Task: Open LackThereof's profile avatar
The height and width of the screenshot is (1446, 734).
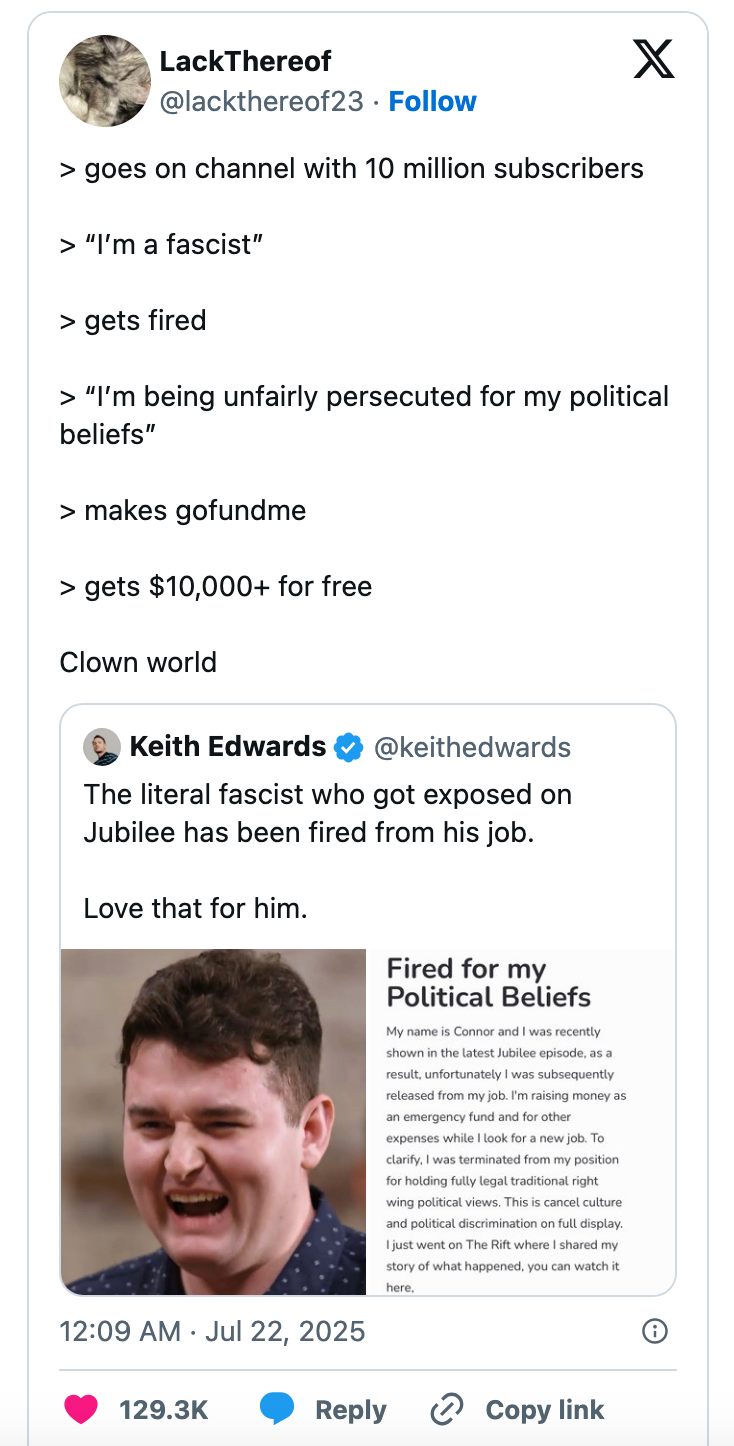Action: click(105, 81)
